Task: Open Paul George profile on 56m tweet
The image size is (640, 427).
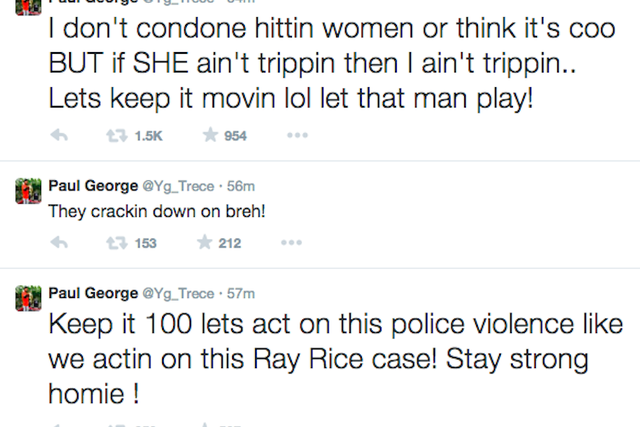Action: (93, 186)
